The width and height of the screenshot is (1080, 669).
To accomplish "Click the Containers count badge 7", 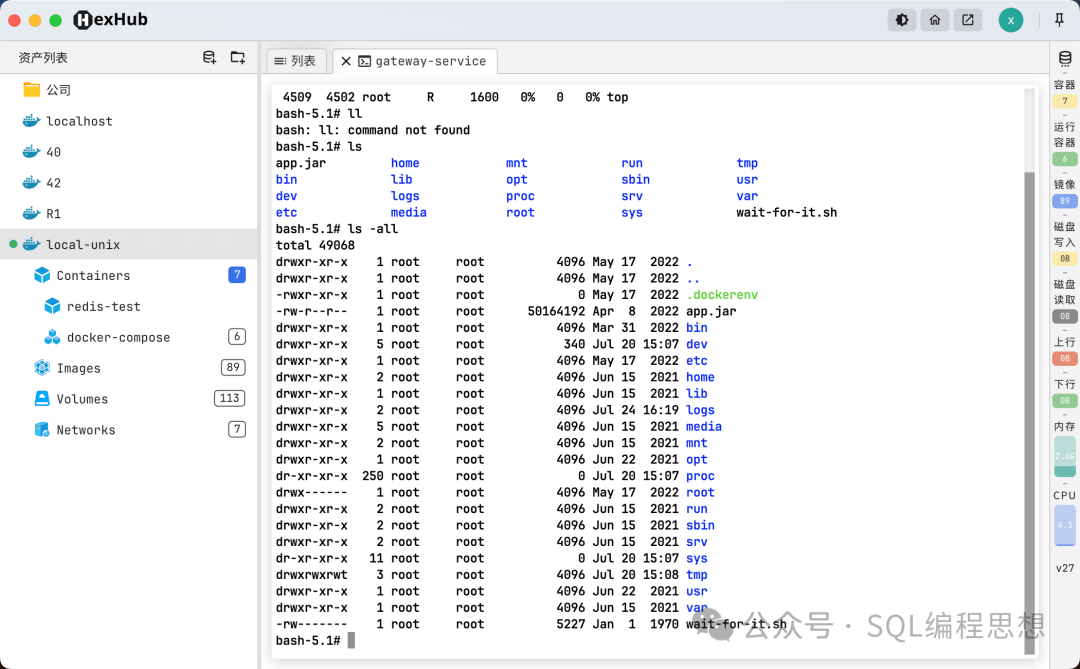I will pyautogui.click(x=237, y=275).
